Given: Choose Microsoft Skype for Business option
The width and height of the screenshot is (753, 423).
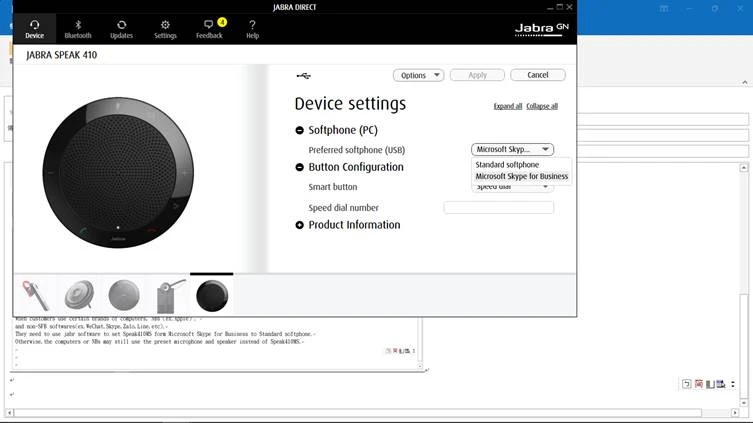Looking at the screenshot, I should [521, 176].
